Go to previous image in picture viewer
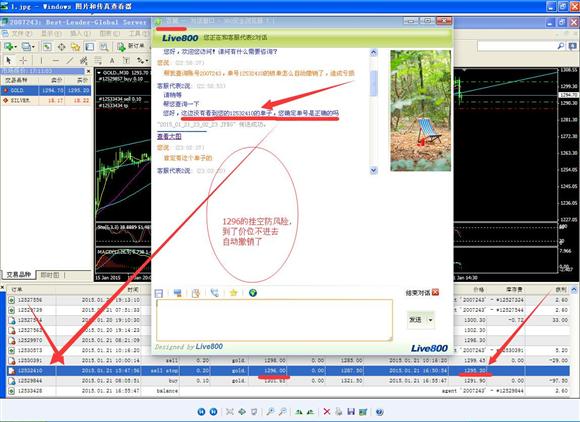The width and height of the screenshot is (580, 422). click(201, 412)
